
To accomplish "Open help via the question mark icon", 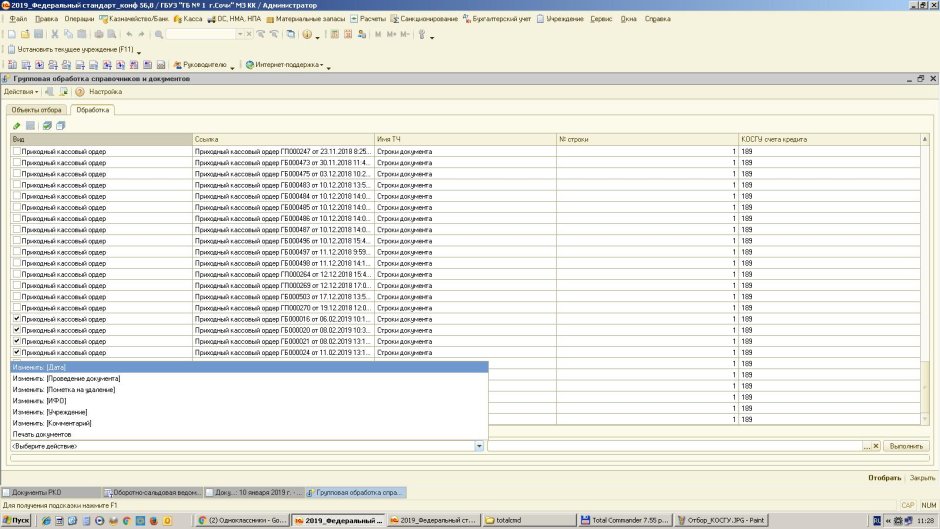I will tap(80, 92).
